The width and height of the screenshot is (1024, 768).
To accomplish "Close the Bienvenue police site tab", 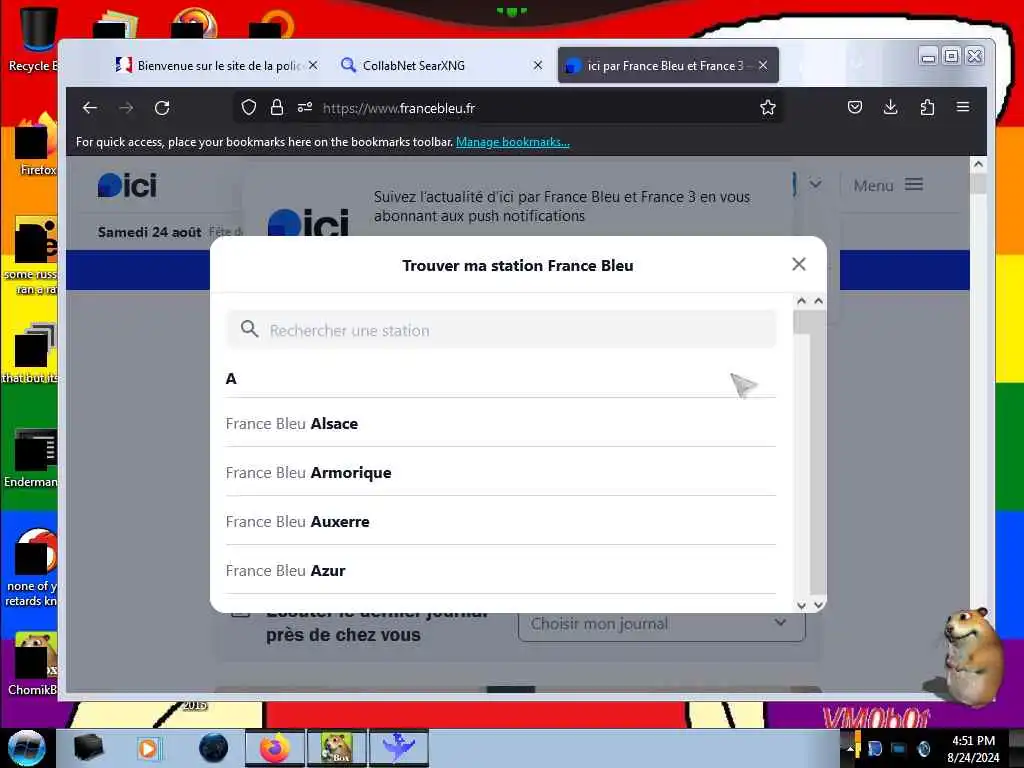I will pos(313,65).
